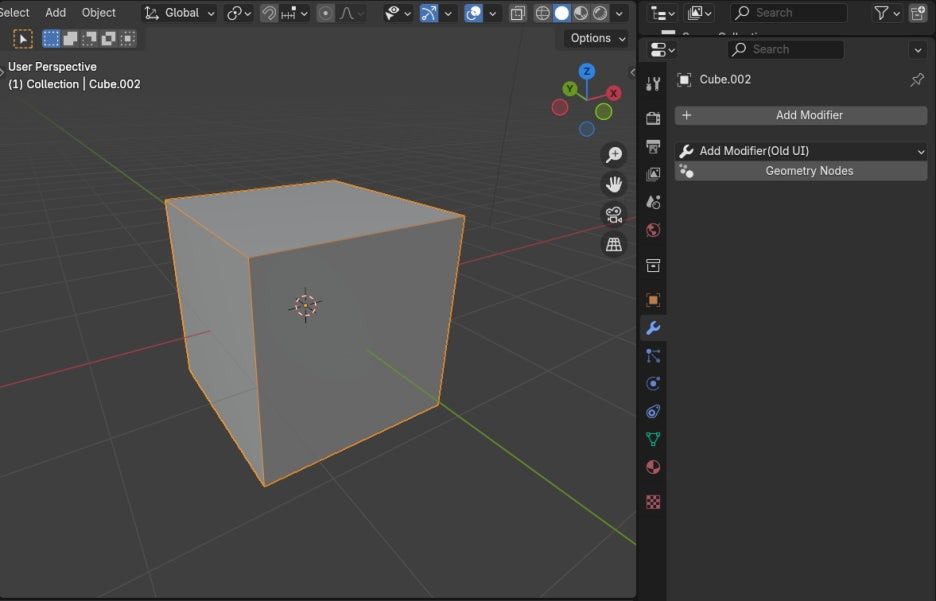This screenshot has height=601, width=936.
Task: Open the World properties tab
Action: pyautogui.click(x=653, y=230)
